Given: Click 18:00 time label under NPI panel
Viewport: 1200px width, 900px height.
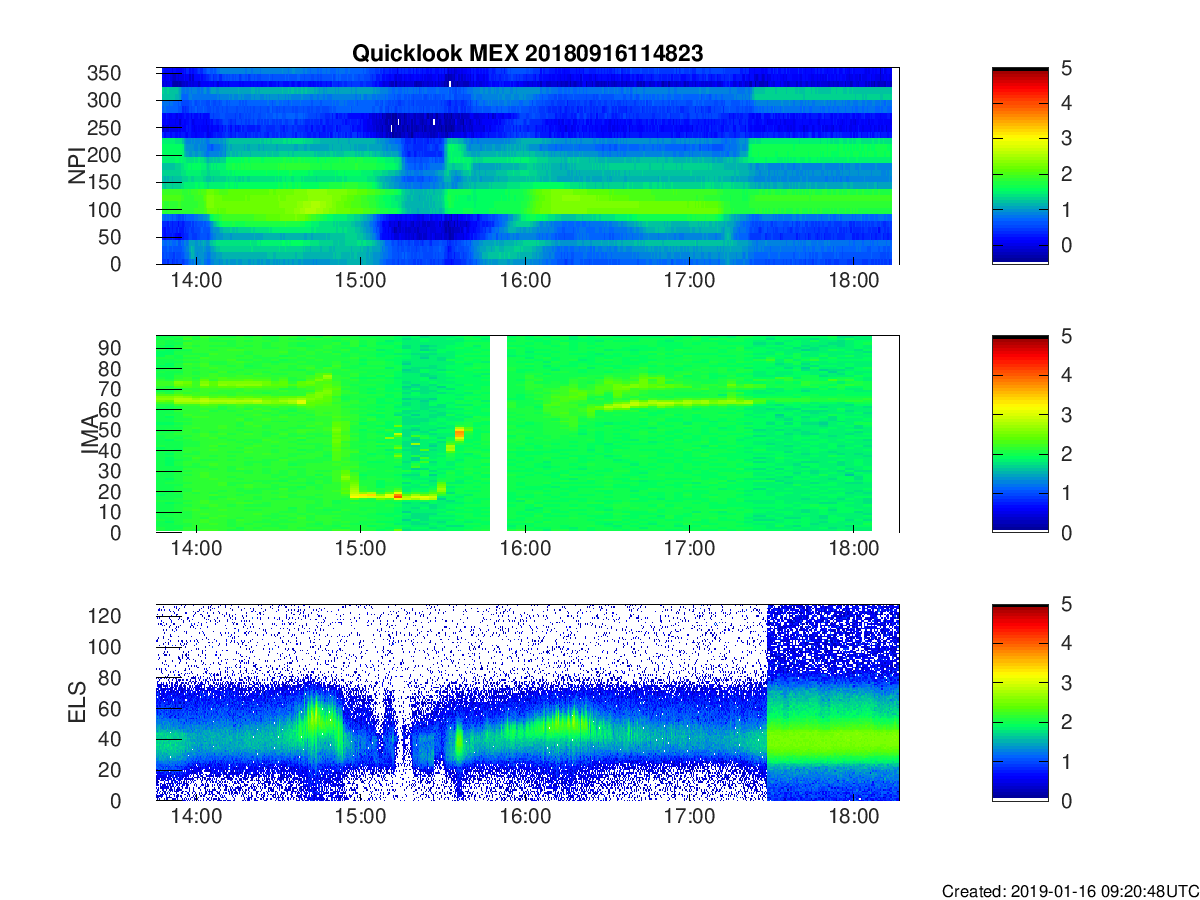Looking at the screenshot, I should (x=853, y=281).
